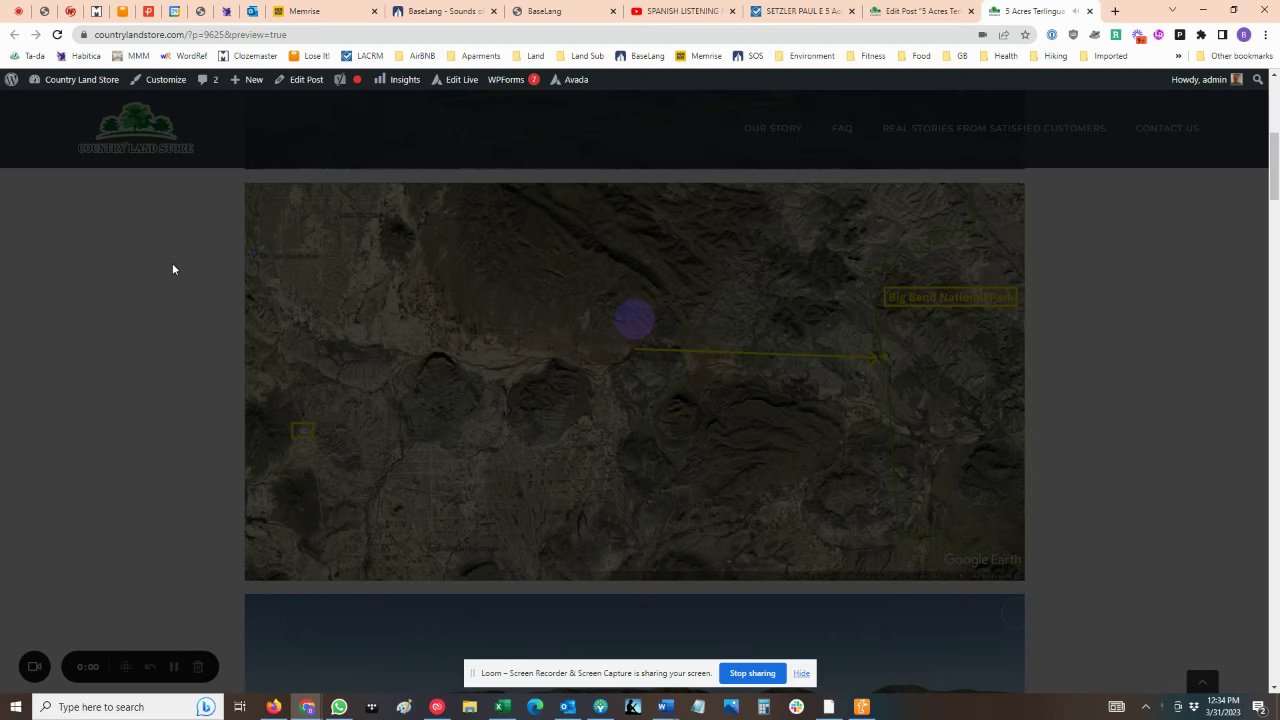
Task: Click the scroll-to-top arrow button
Action: coord(1202,682)
